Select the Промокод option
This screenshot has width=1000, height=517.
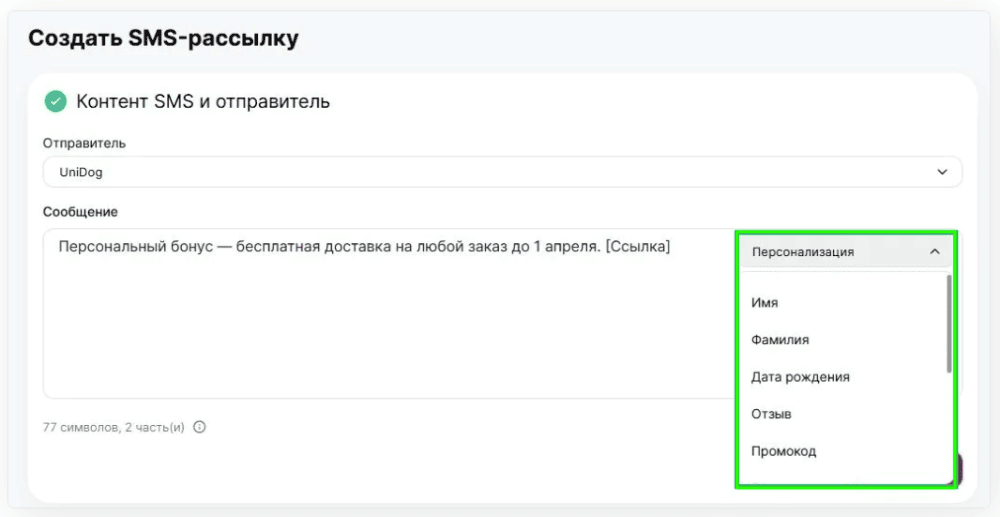pos(784,451)
